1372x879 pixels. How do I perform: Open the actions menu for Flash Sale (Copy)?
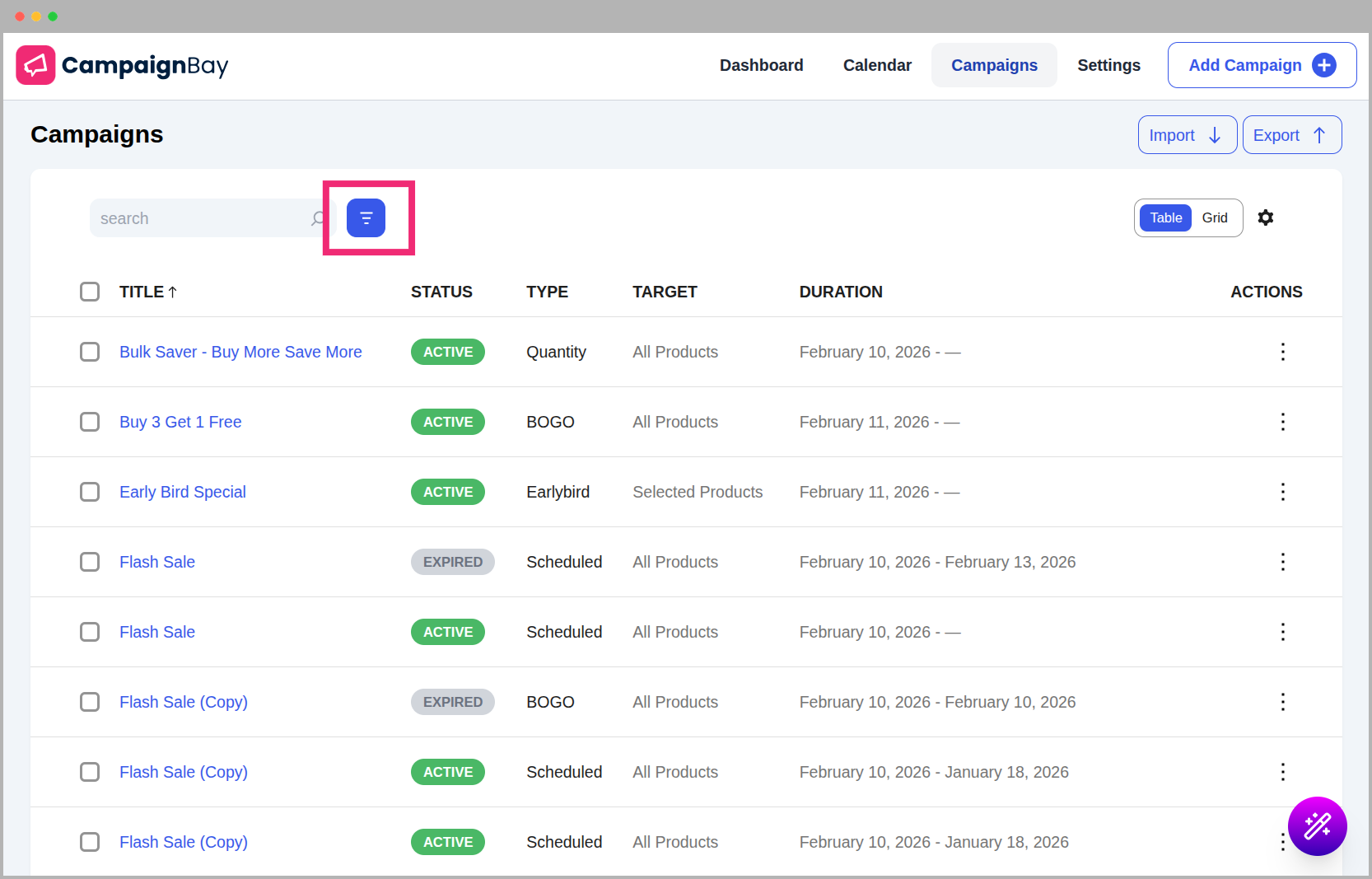[x=1283, y=702]
